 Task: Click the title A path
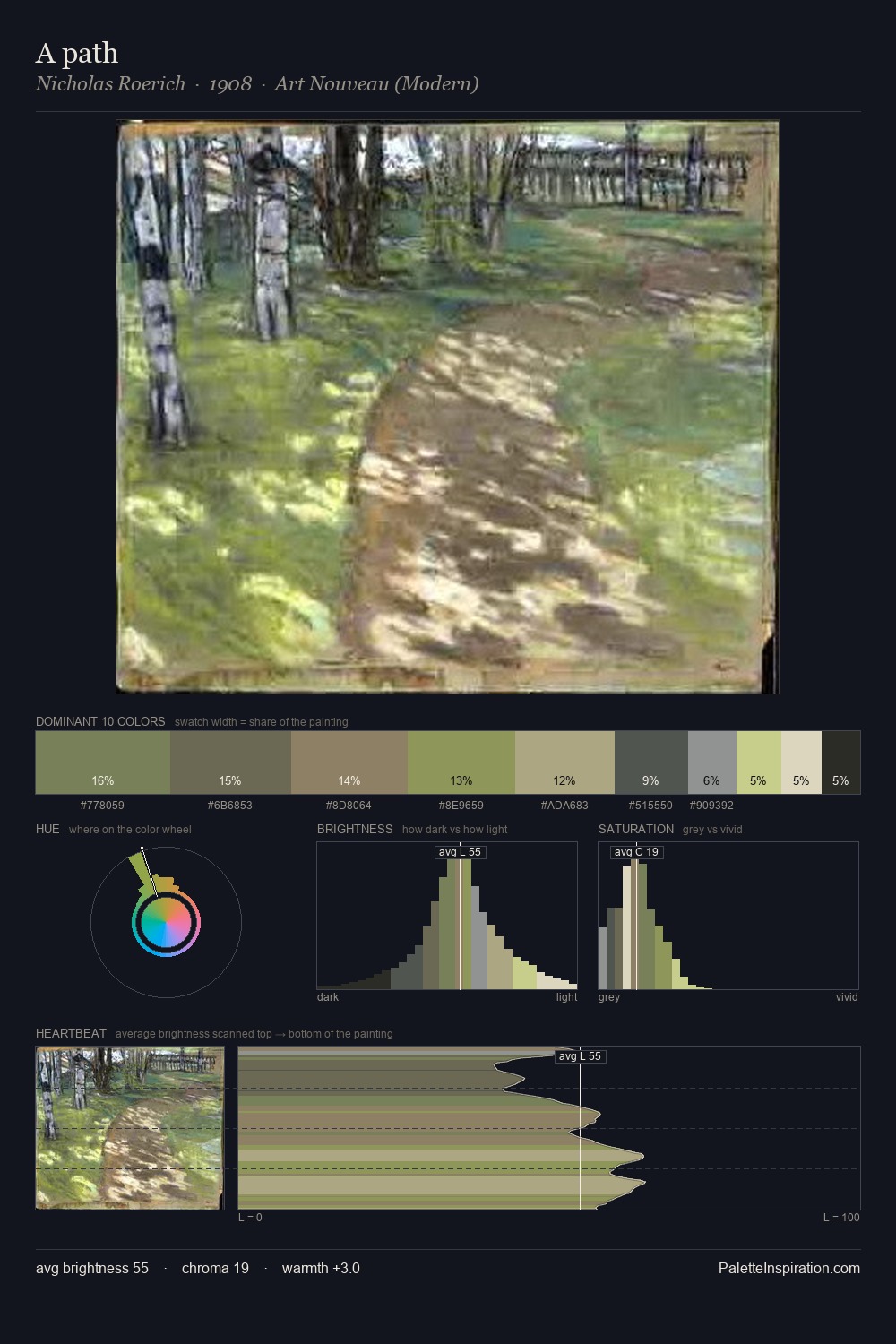point(77,53)
